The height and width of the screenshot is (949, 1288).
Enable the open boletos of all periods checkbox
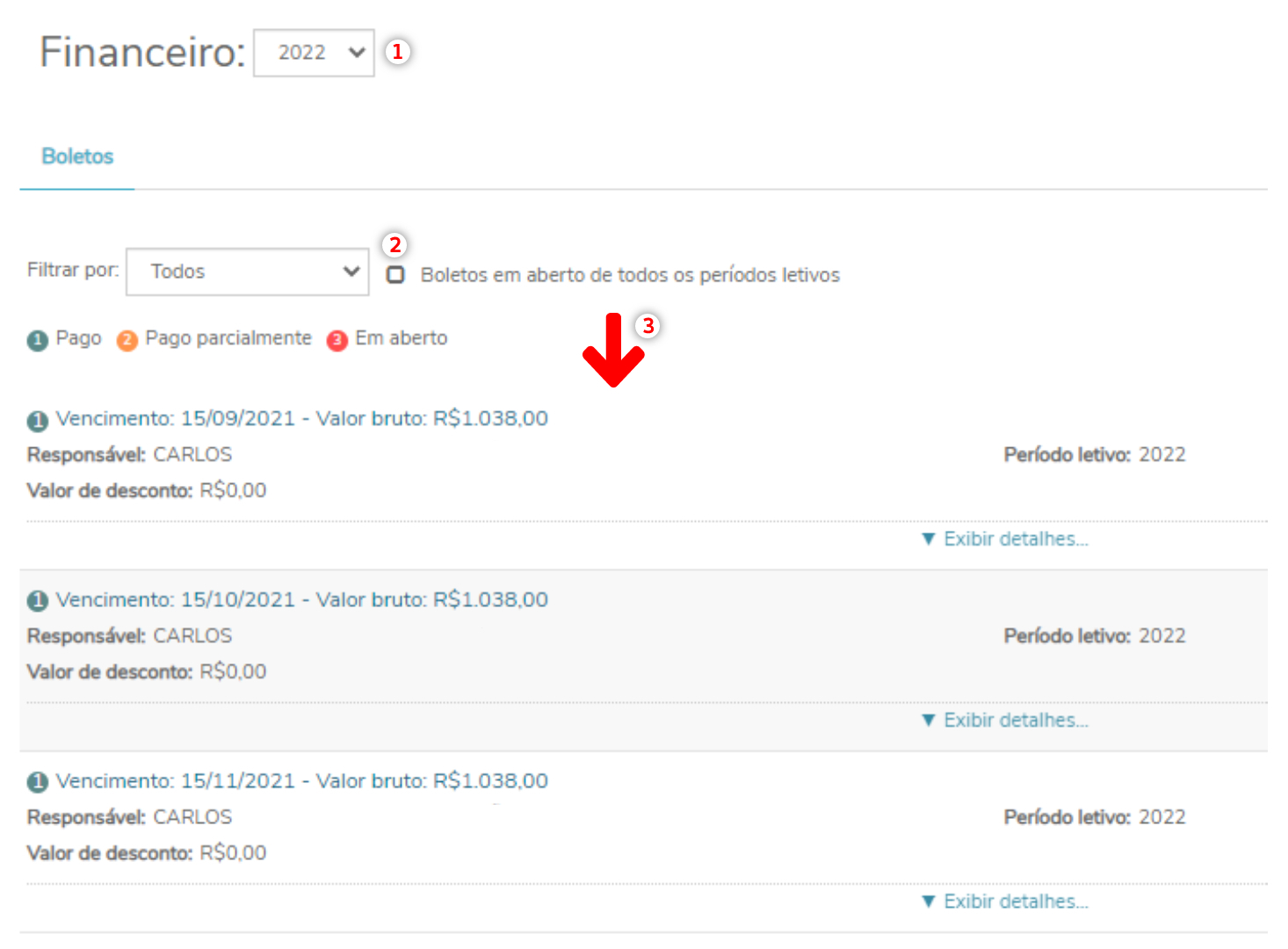(x=396, y=275)
